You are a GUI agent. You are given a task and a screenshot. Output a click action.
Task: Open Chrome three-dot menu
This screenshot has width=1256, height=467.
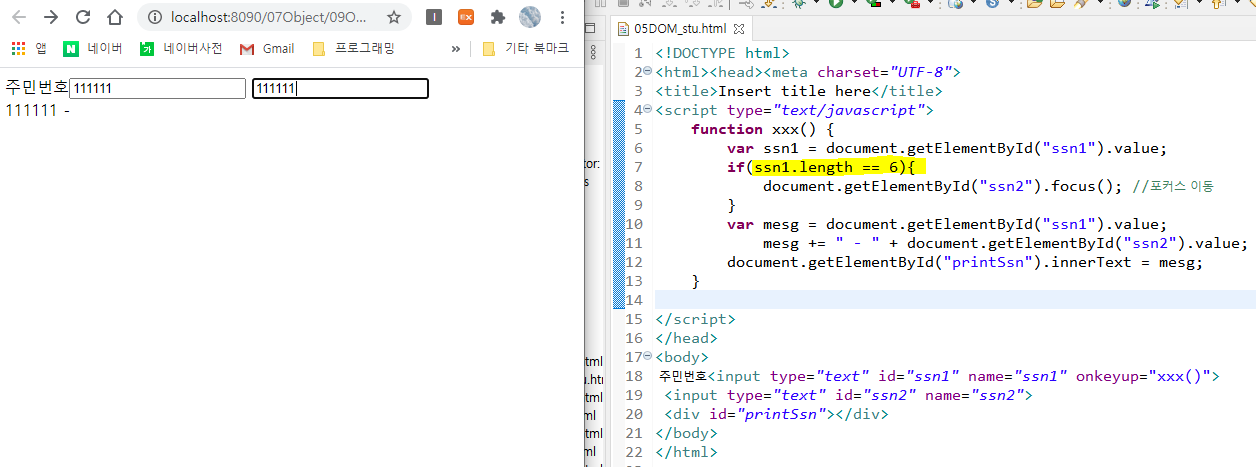[x=562, y=17]
